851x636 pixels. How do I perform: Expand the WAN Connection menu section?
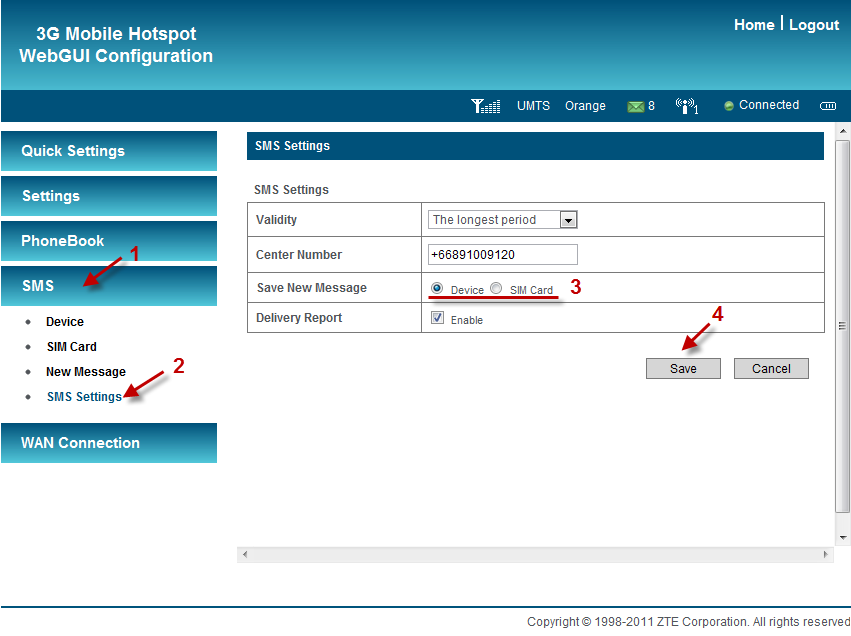[x=108, y=443]
